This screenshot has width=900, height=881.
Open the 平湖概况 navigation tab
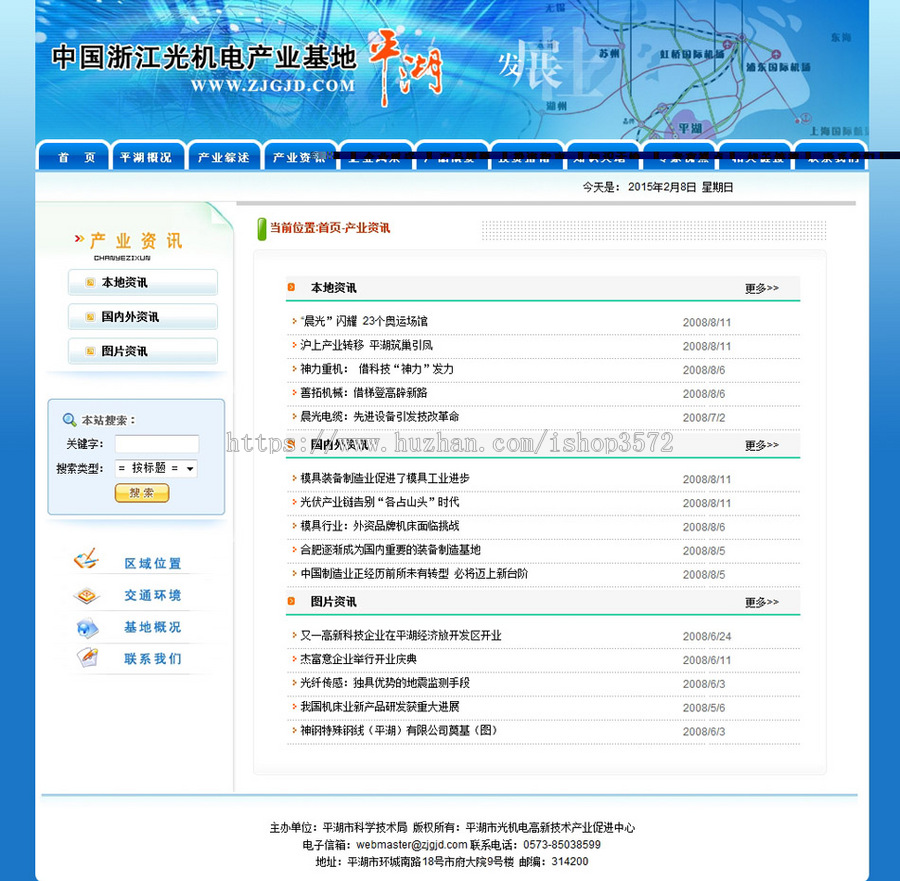click(x=148, y=157)
